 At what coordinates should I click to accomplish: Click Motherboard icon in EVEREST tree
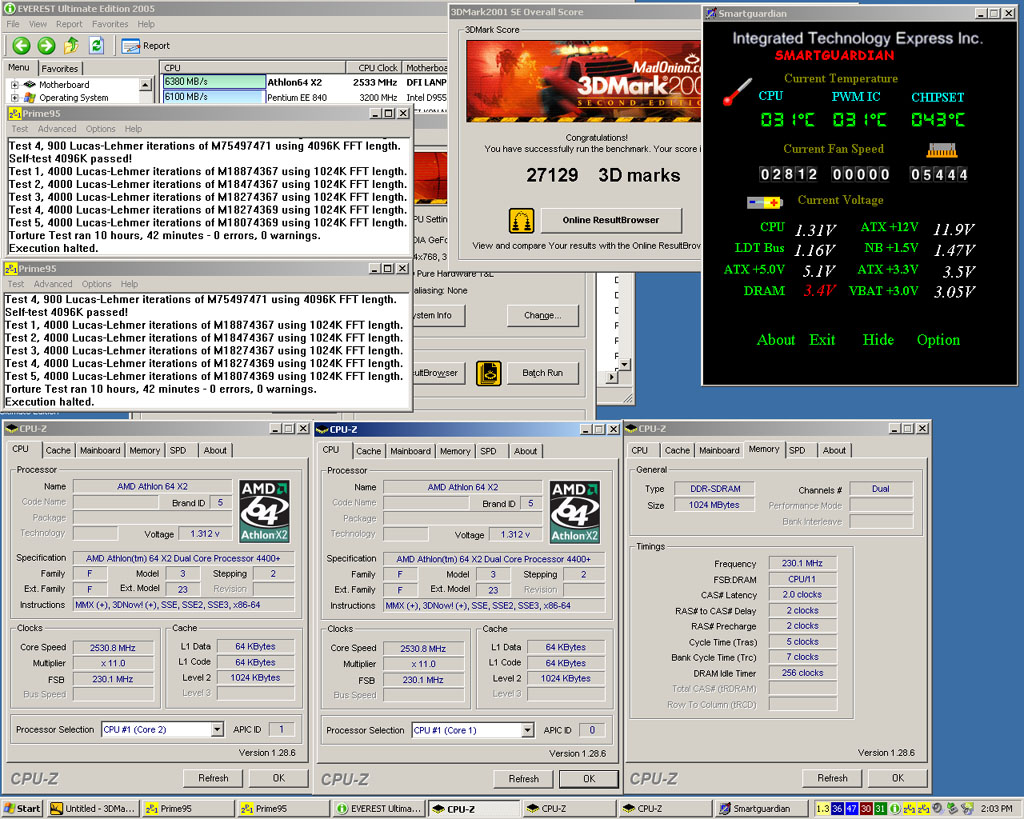coord(29,84)
